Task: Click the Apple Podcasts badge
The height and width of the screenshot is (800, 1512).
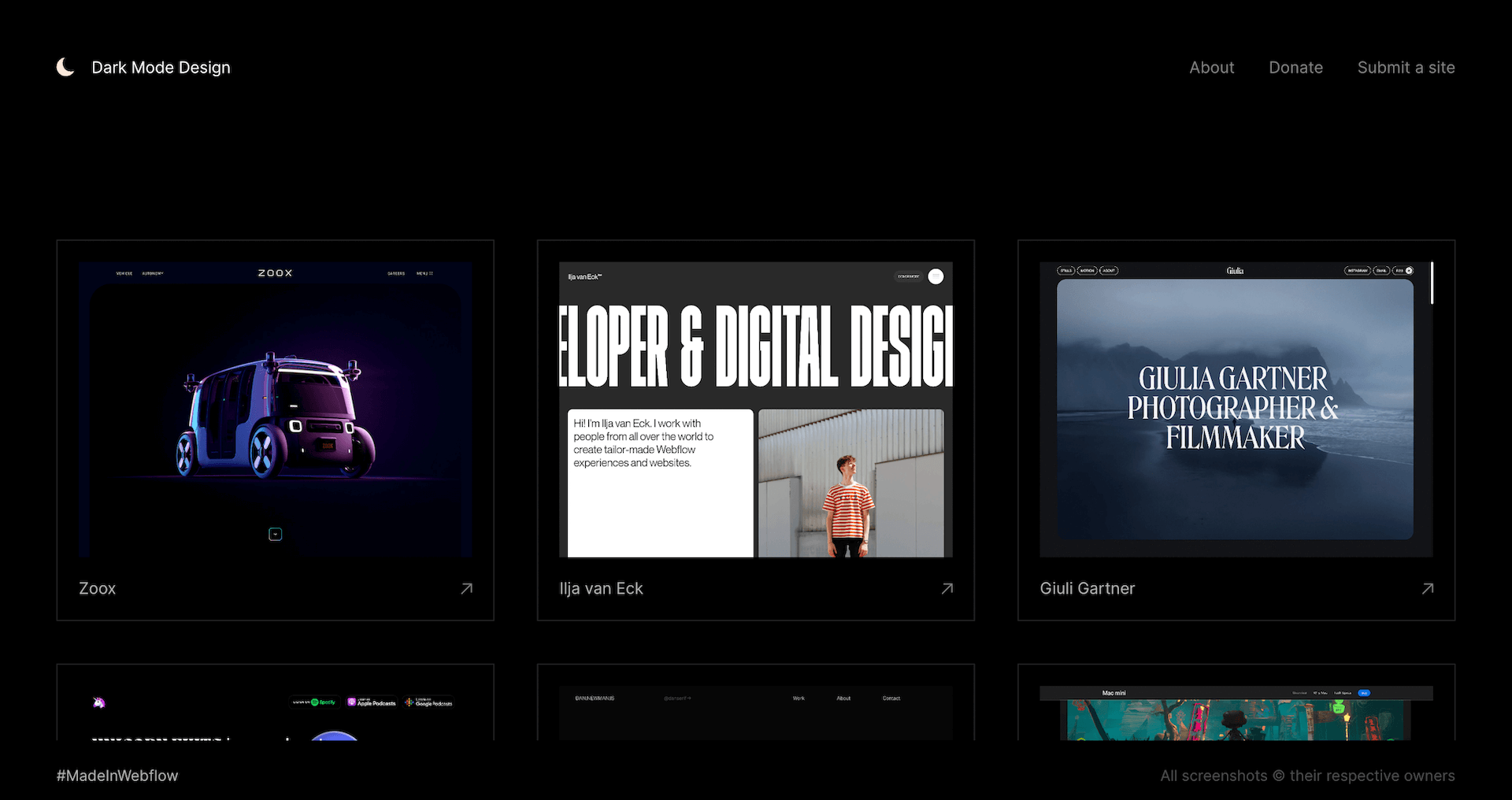Action: click(371, 702)
